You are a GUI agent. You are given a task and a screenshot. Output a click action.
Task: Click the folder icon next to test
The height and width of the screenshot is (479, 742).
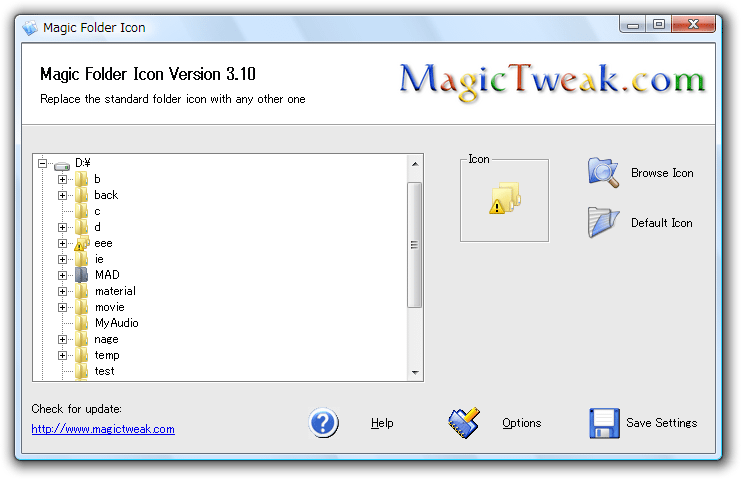click(82, 371)
